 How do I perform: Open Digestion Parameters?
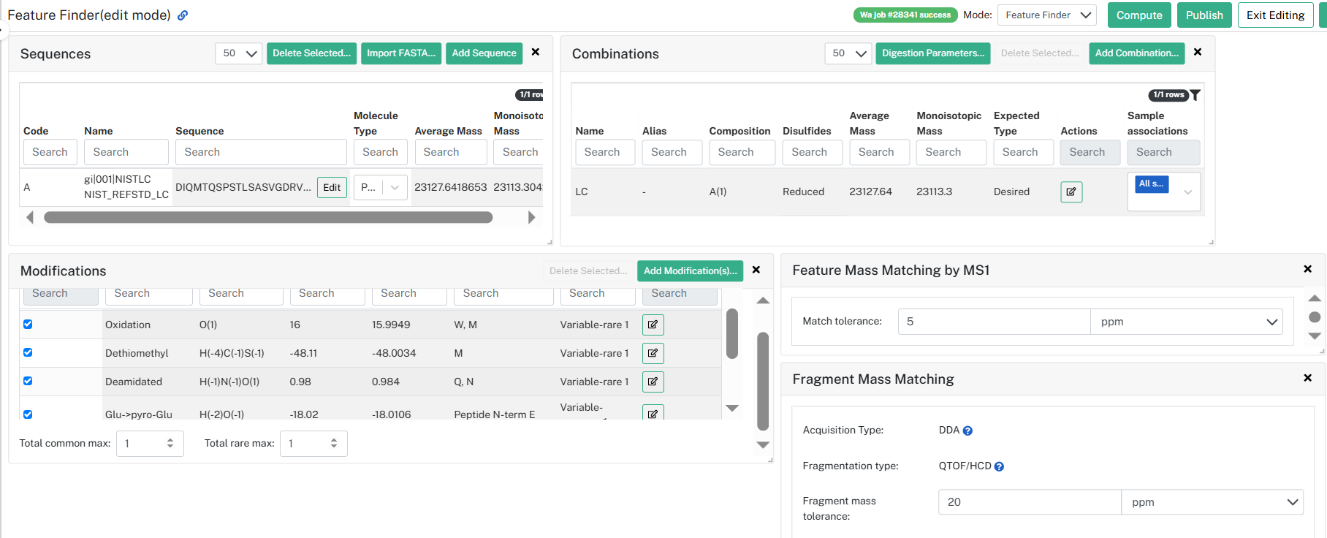(933, 53)
